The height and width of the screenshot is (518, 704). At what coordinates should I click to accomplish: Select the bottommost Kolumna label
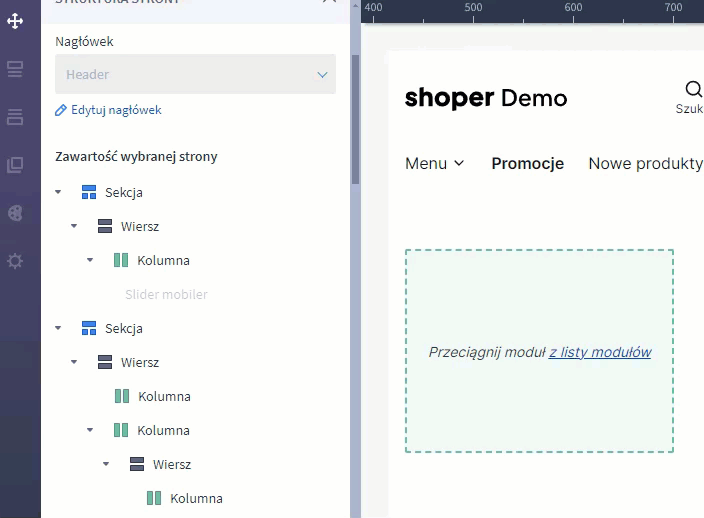tap(196, 498)
